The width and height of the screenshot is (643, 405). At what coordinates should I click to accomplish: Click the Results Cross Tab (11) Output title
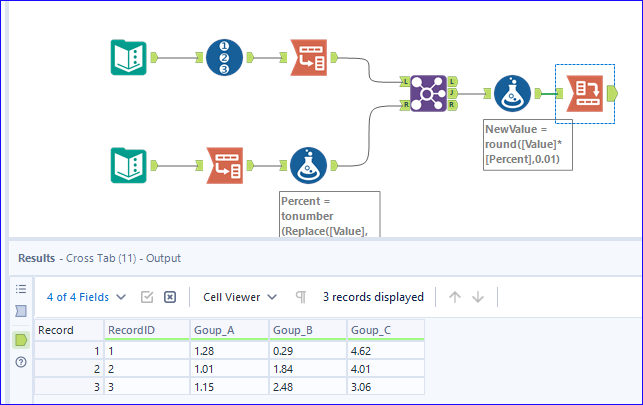click(99, 258)
